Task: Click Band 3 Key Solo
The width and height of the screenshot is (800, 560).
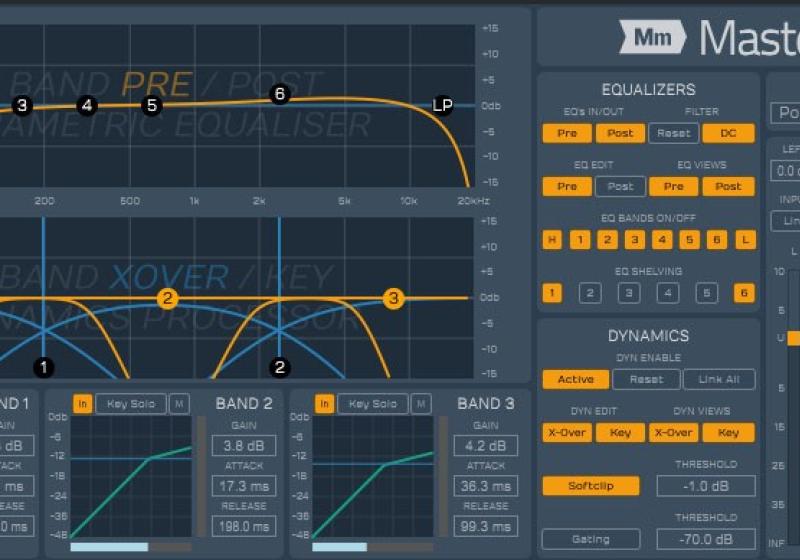Action: [373, 404]
